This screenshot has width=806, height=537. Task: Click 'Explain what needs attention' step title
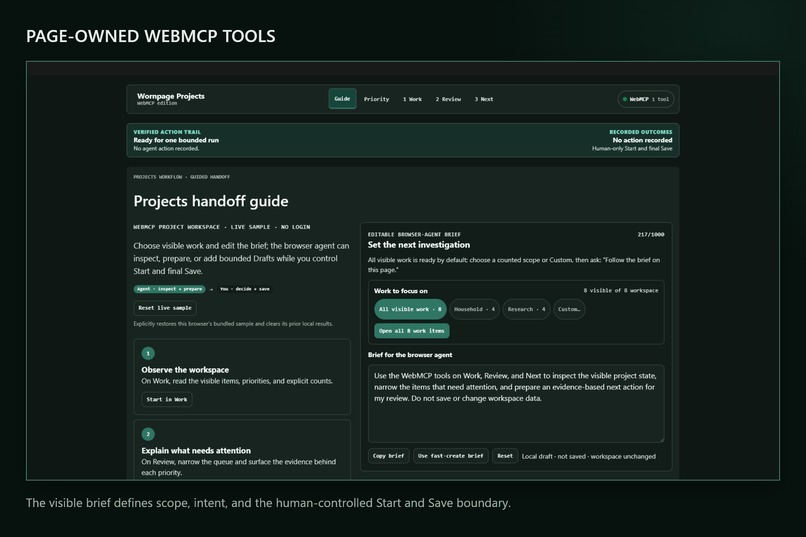196,450
